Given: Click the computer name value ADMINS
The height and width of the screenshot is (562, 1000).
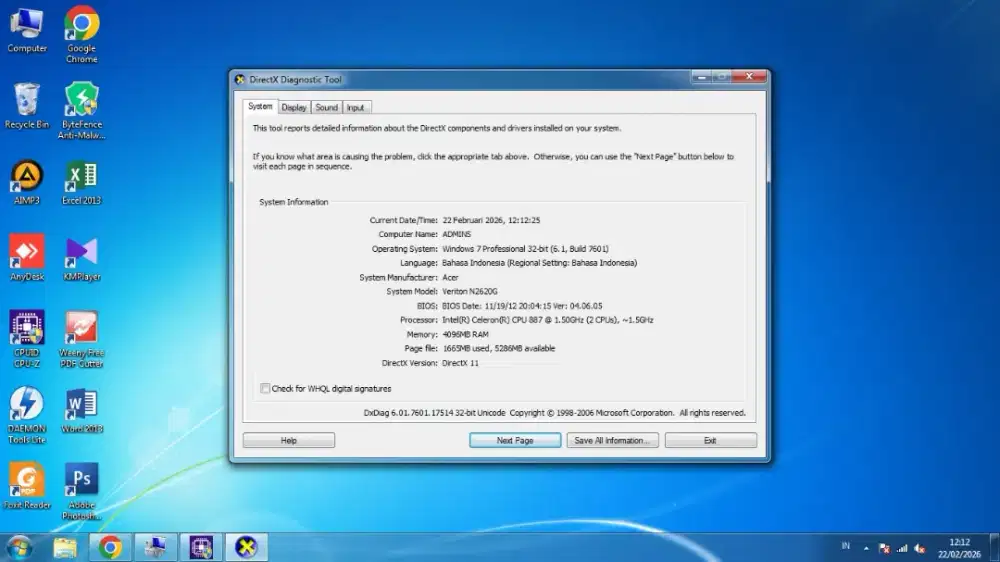Looking at the screenshot, I should 457,234.
